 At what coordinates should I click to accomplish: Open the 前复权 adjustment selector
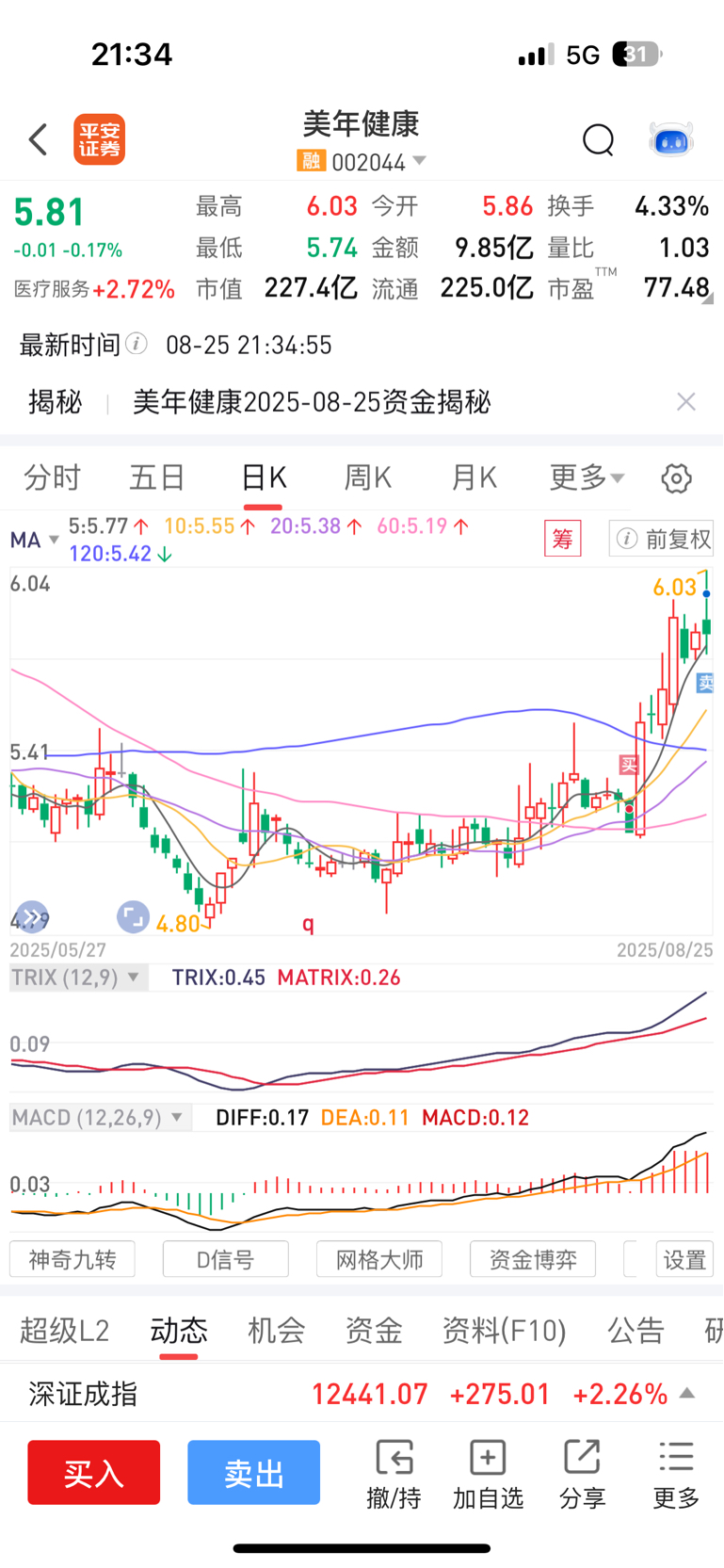(661, 539)
